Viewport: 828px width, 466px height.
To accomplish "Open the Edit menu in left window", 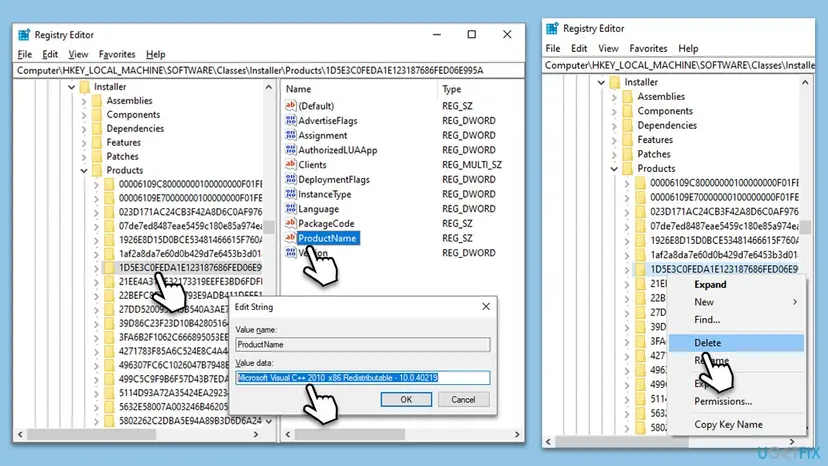I will (50, 54).
